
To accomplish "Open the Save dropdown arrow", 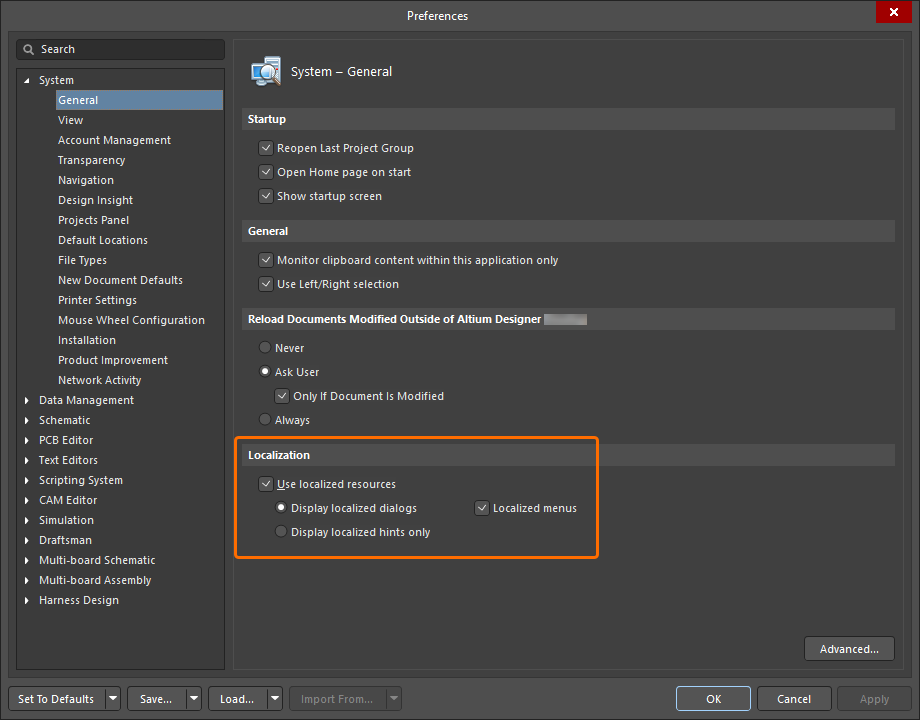I will click(194, 699).
